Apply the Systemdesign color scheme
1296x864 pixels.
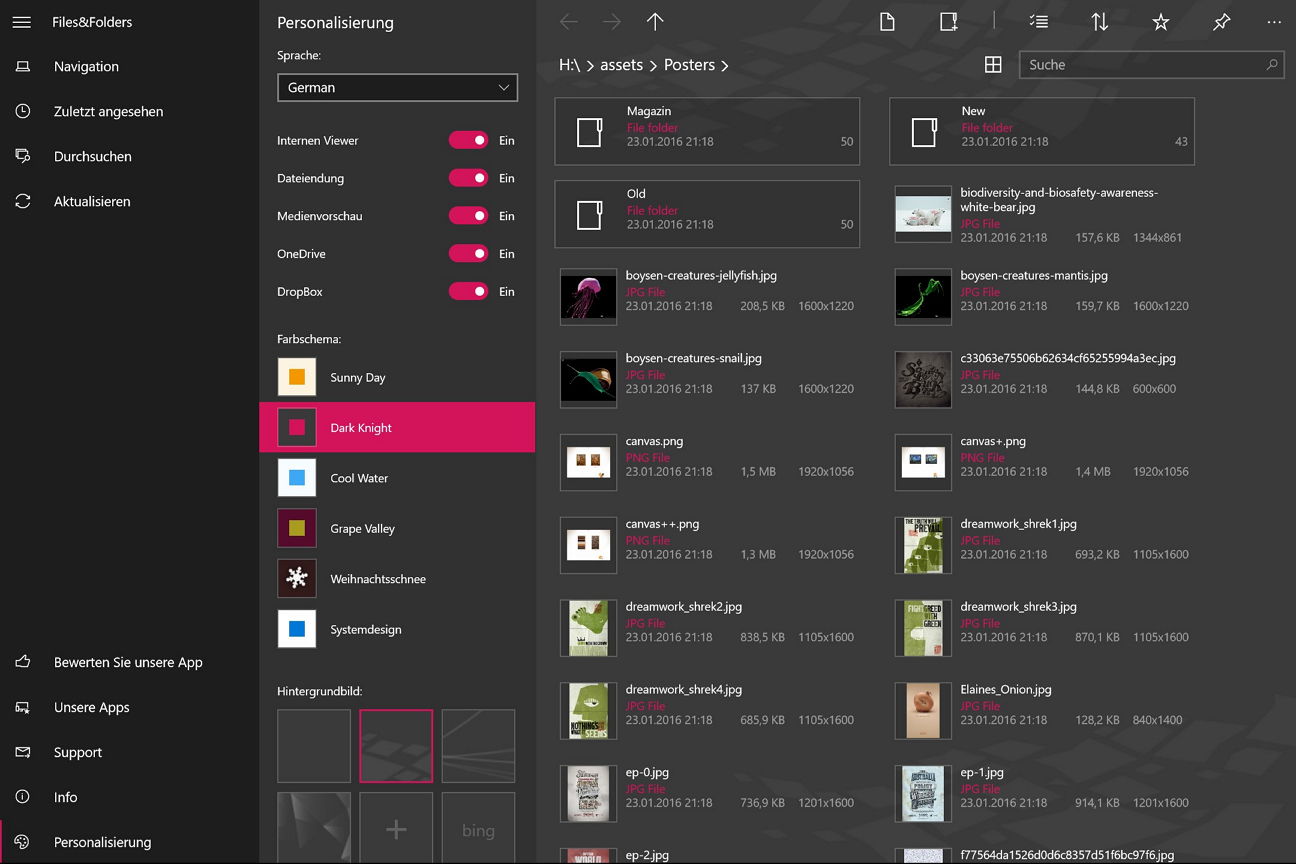point(397,630)
